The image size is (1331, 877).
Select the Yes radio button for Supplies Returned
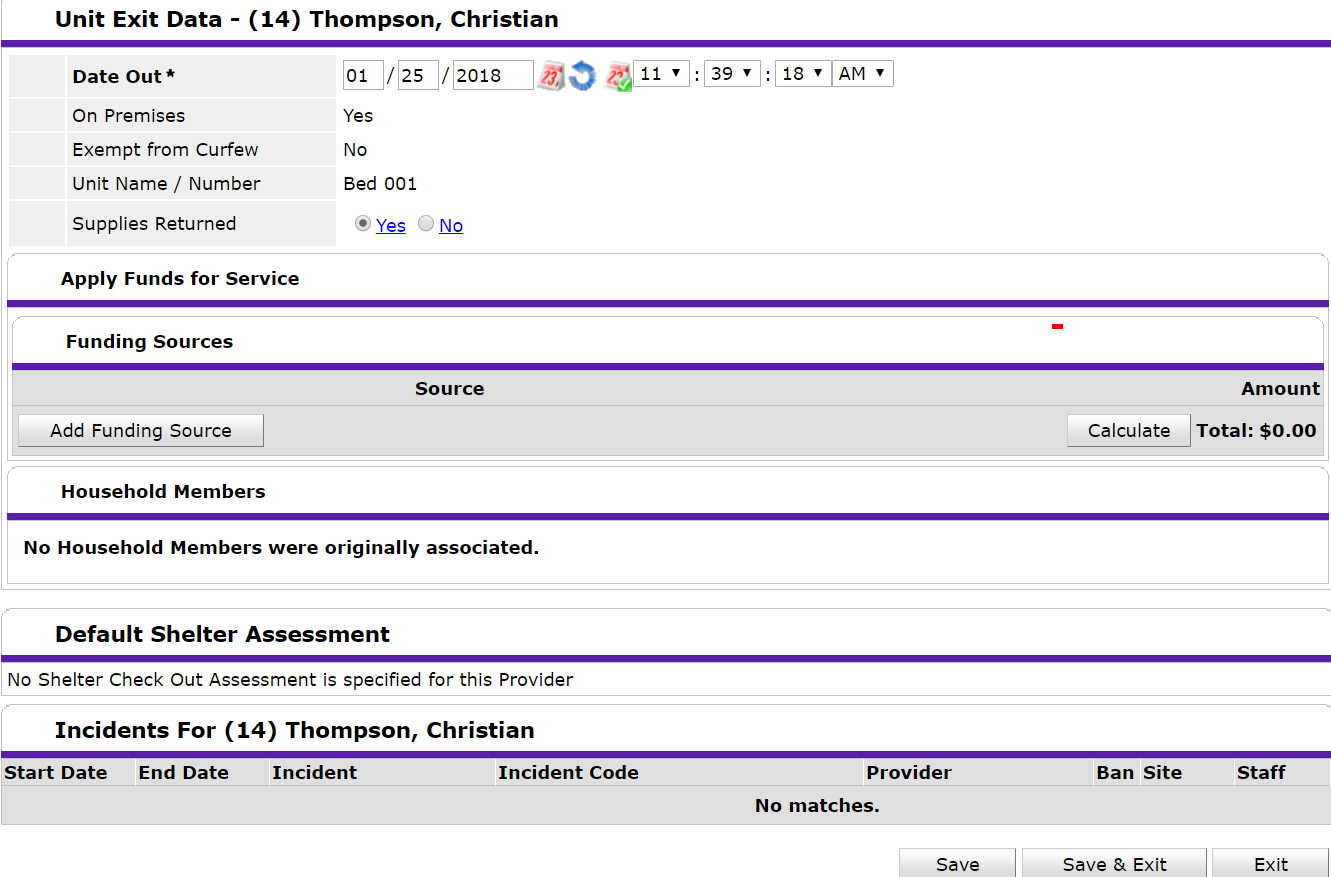coord(362,224)
